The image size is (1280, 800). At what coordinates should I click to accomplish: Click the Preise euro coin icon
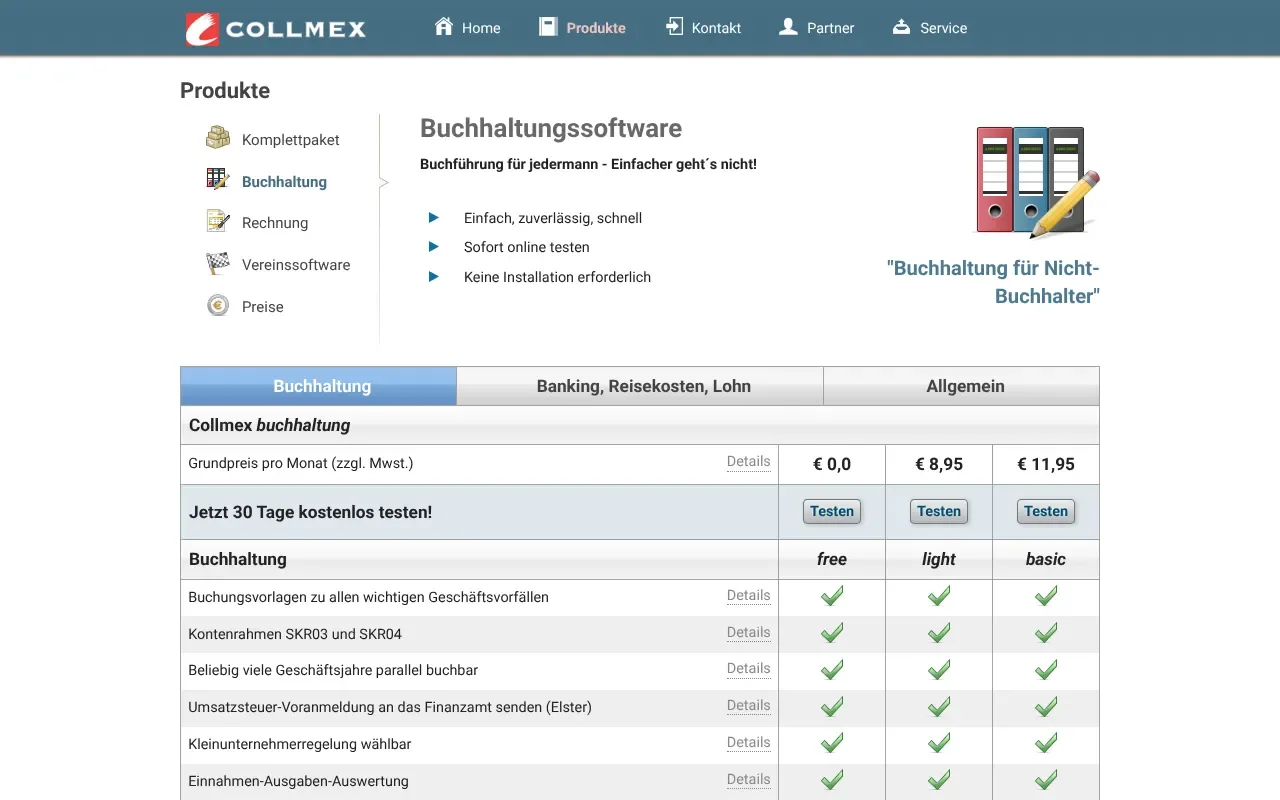(x=217, y=304)
